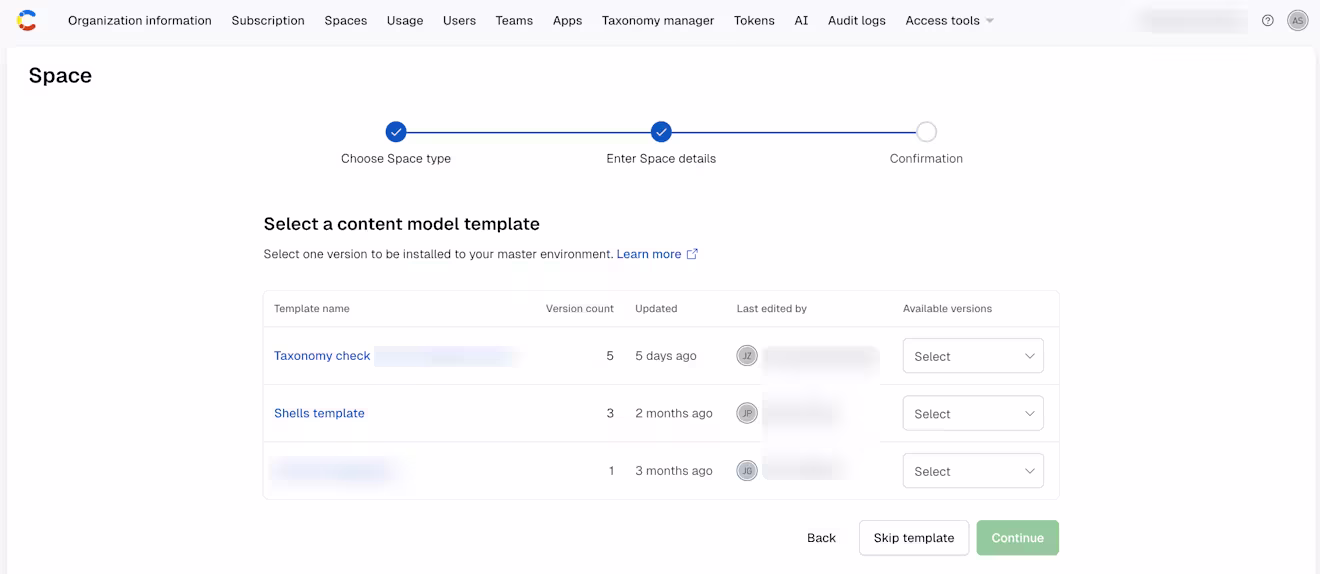1320x574 pixels.
Task: Click the Back button
Action: click(x=821, y=538)
